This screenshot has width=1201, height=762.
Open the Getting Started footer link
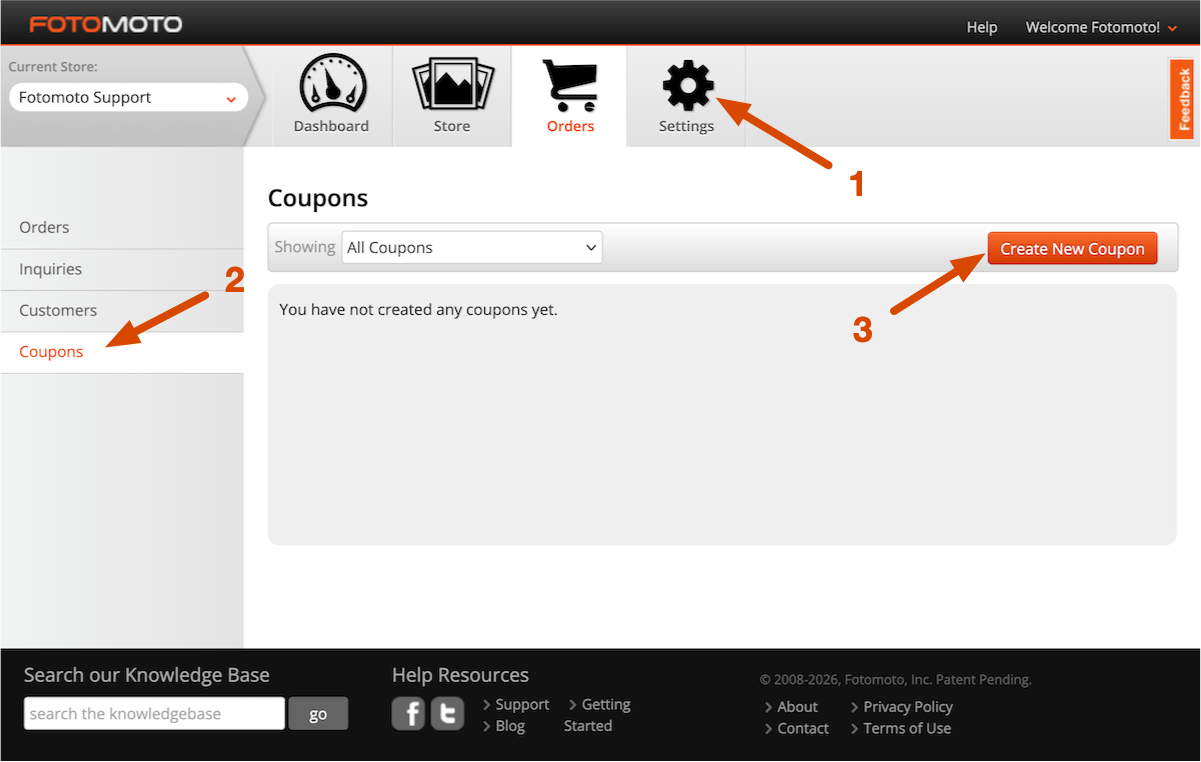[598, 715]
